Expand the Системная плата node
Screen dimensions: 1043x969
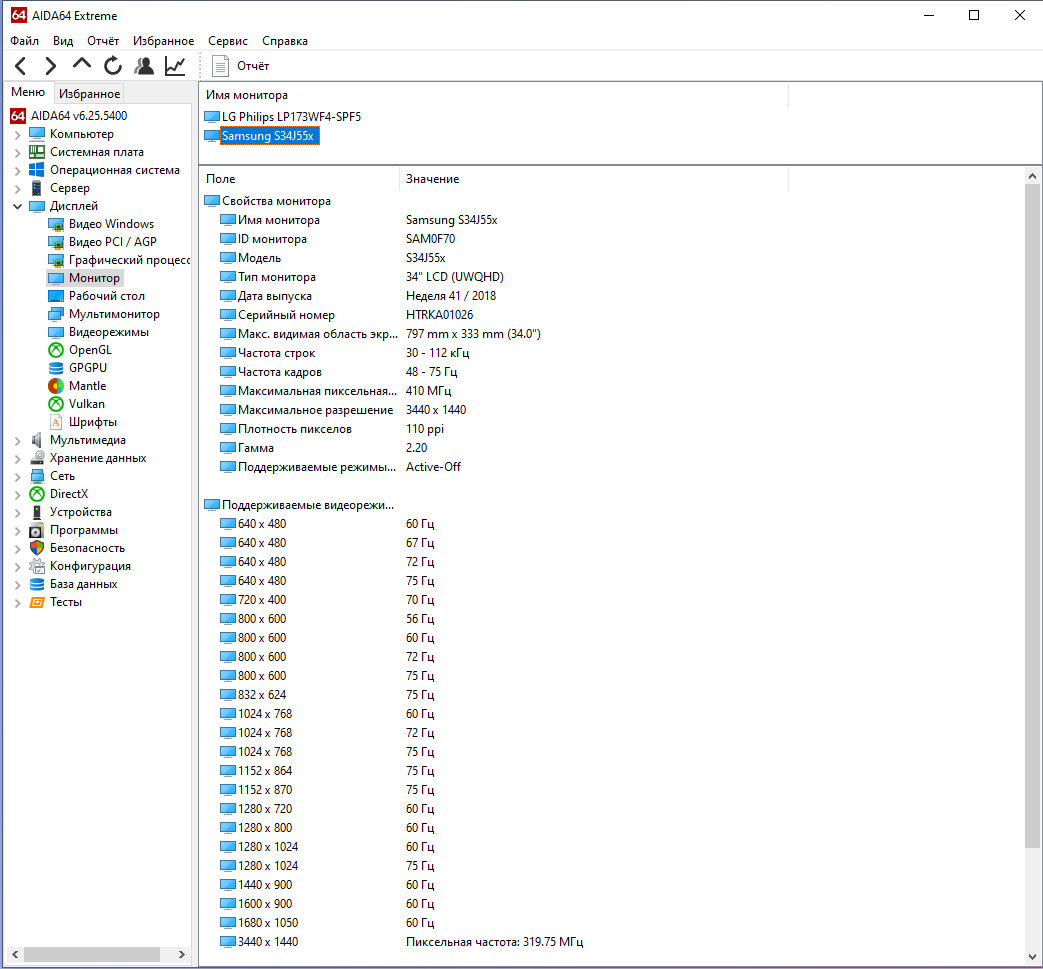pyautogui.click(x=18, y=152)
